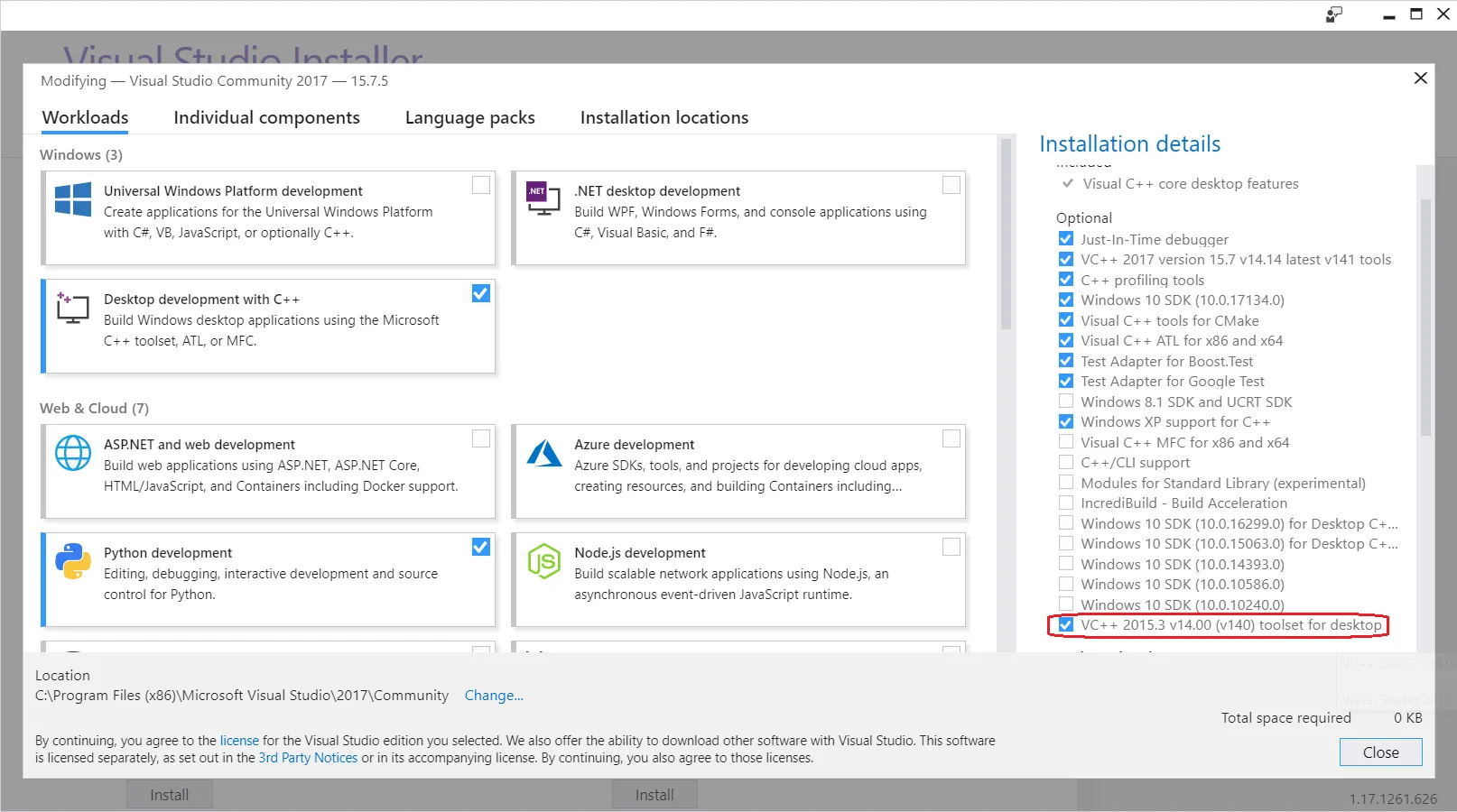This screenshot has width=1457, height=812.
Task: Uncheck Test Adapter for Boost.Test
Action: pos(1066,361)
